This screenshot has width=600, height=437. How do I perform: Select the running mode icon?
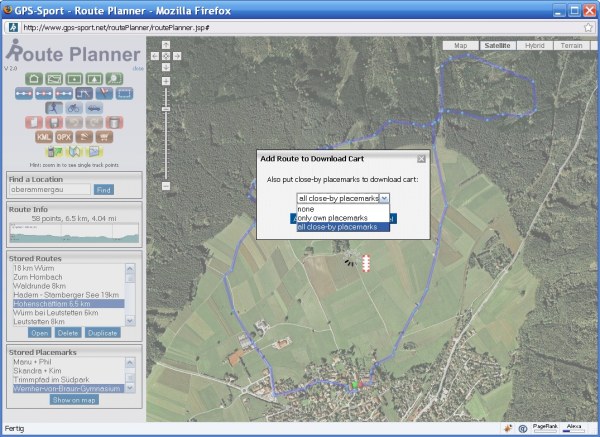click(x=54, y=107)
